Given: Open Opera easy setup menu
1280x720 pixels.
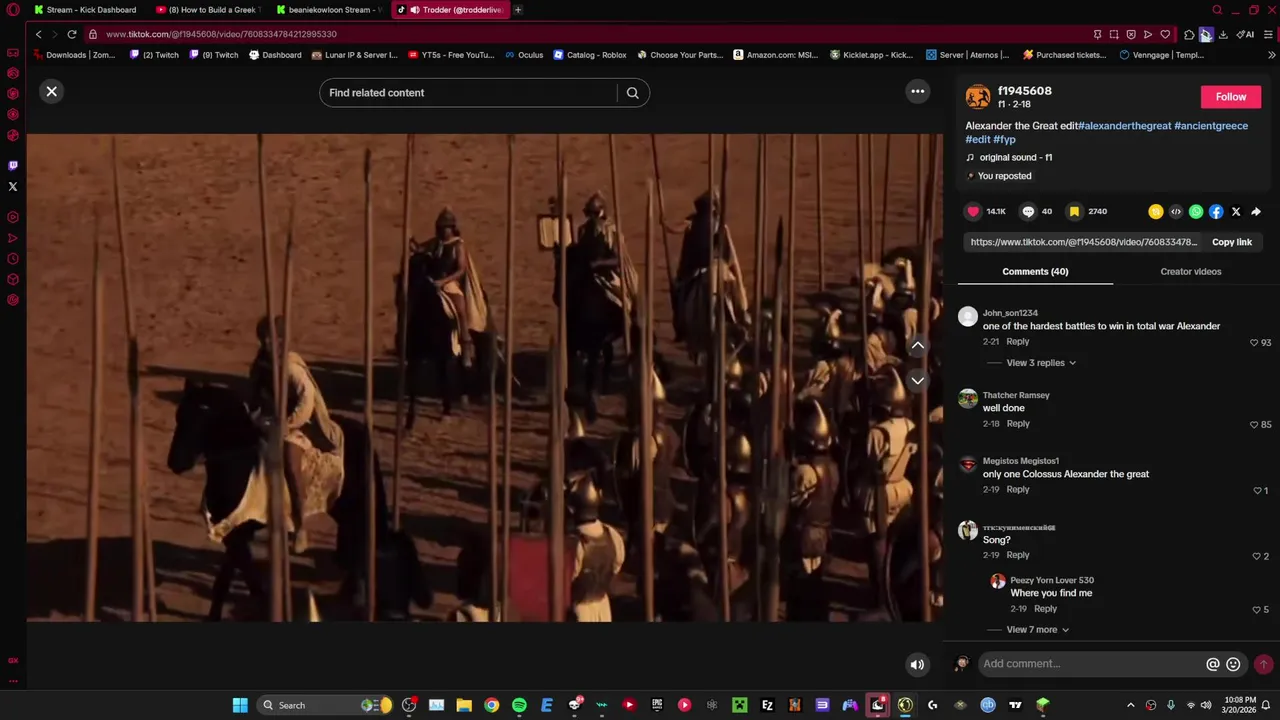Looking at the screenshot, I should (x=1268, y=34).
